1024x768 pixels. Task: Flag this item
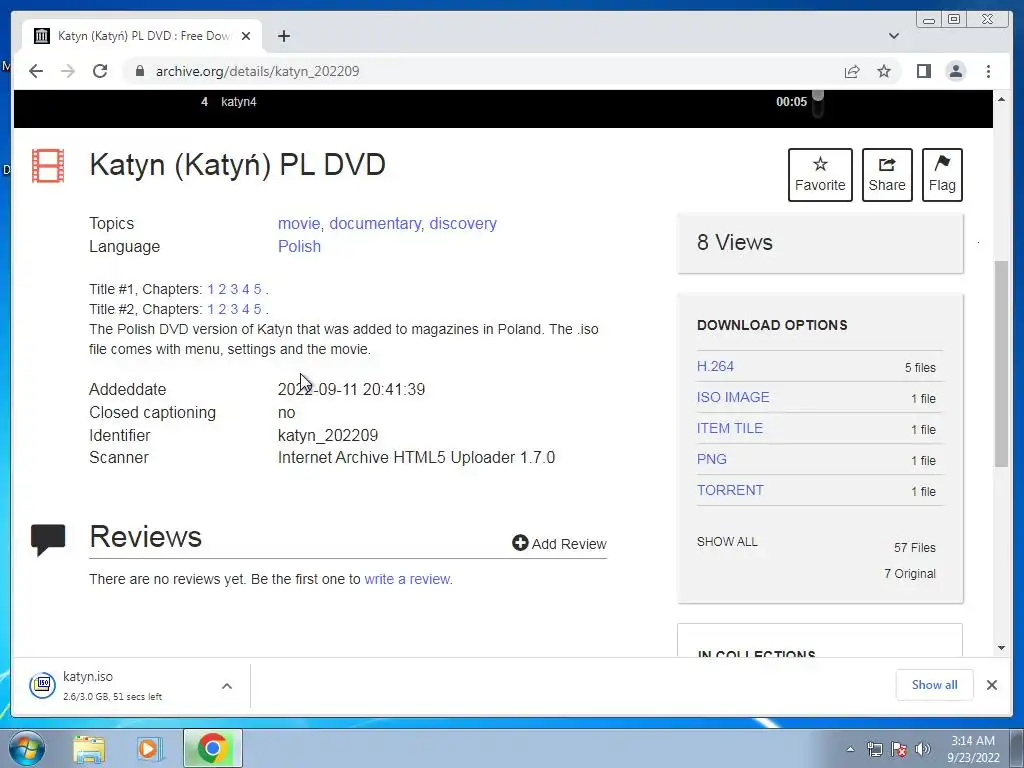coord(942,175)
